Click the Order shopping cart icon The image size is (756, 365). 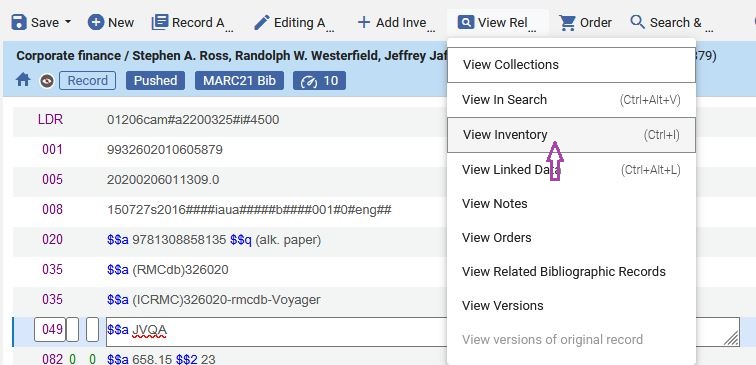pos(567,23)
